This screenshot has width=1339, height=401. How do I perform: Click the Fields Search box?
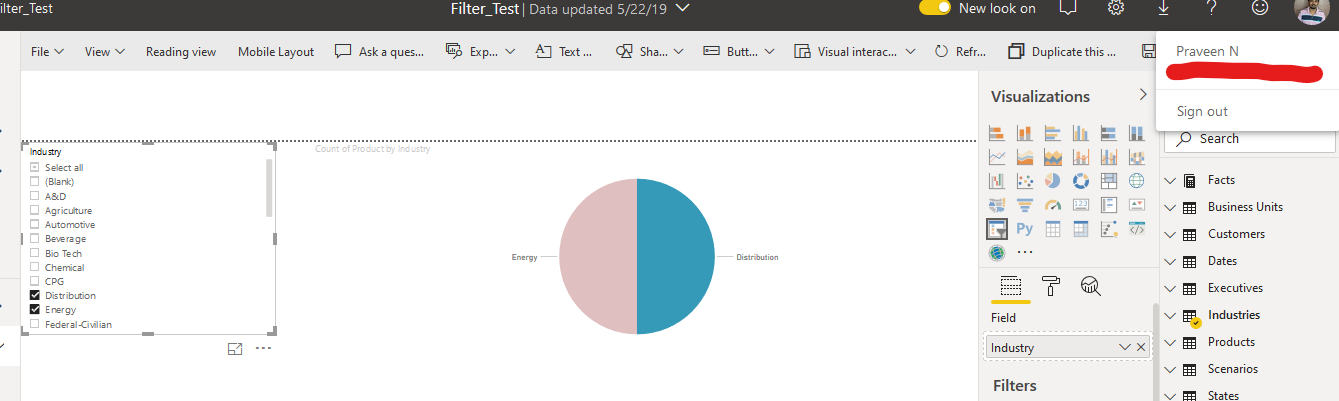(x=1251, y=139)
